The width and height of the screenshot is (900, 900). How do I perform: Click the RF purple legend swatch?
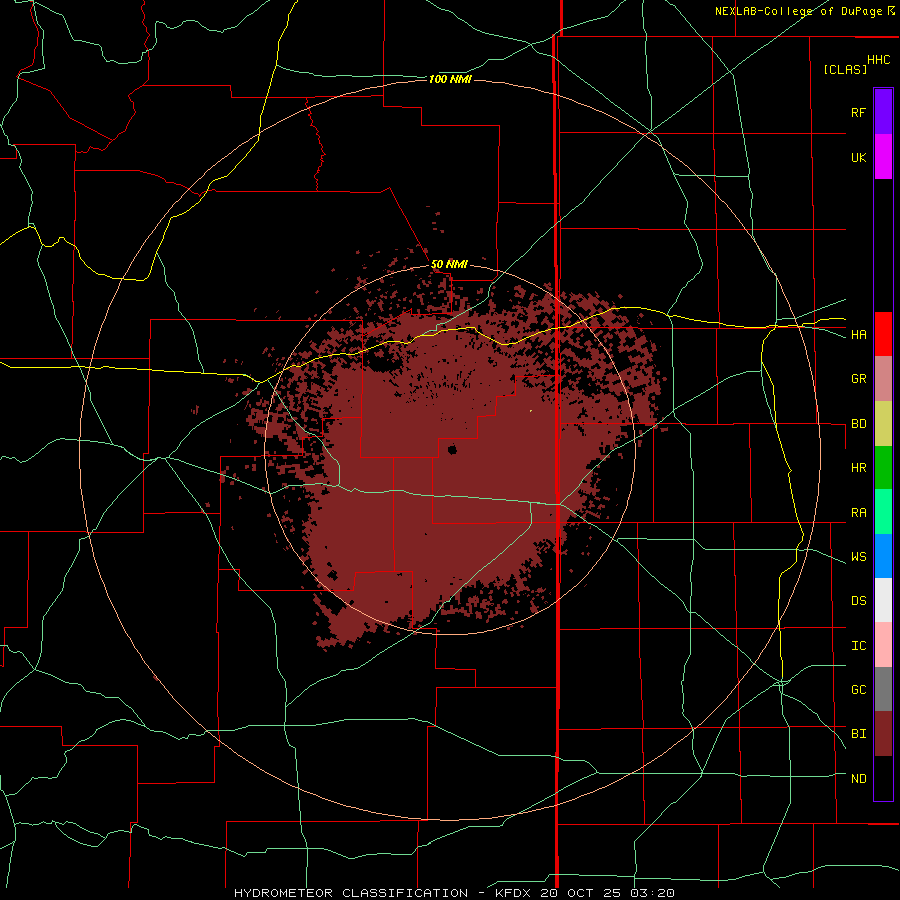pos(883,112)
